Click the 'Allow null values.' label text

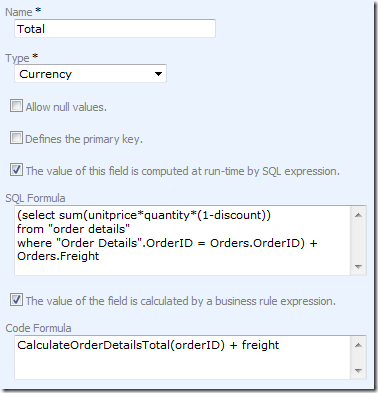(x=66, y=107)
